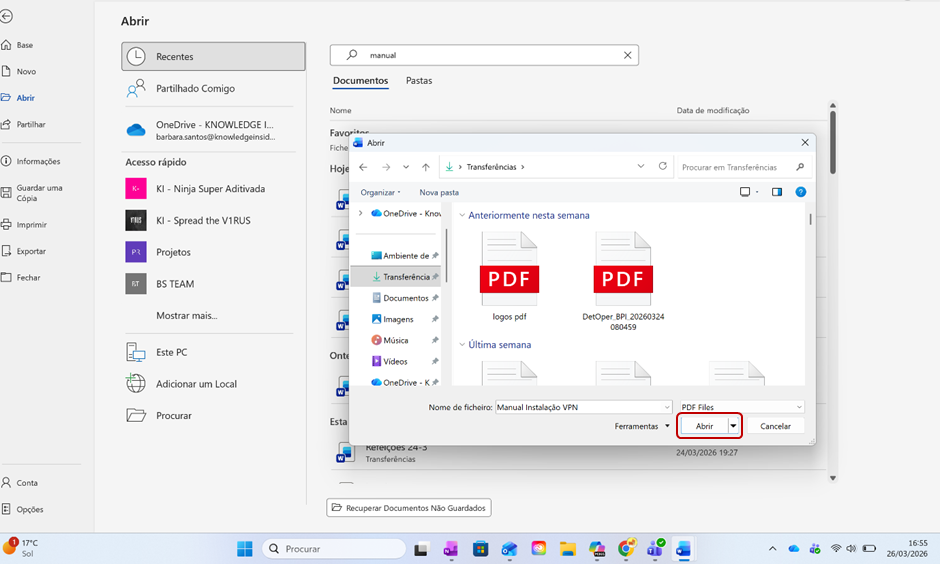Open the blue help icon in the dialog
The width and height of the screenshot is (940, 564).
click(x=800, y=192)
